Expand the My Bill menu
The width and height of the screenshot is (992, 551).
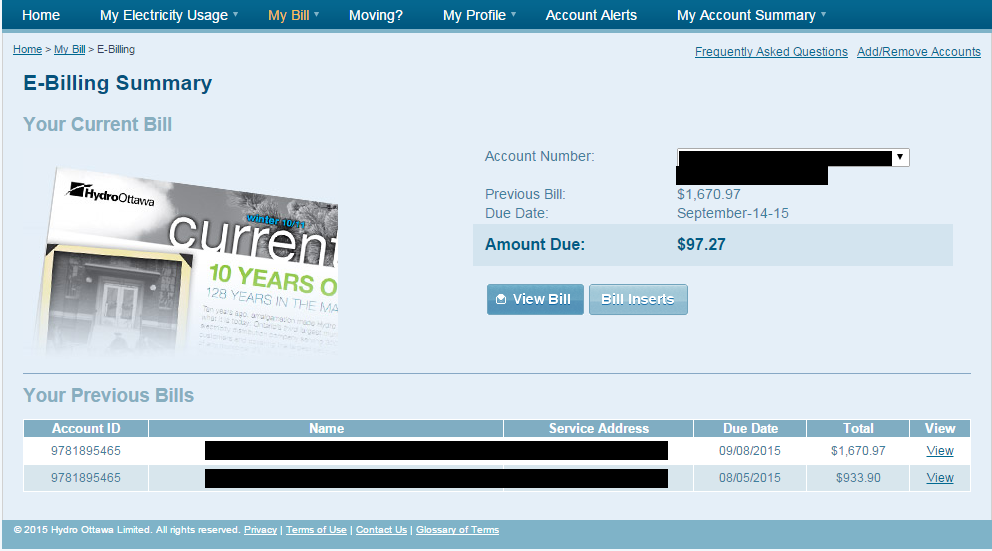(x=293, y=15)
